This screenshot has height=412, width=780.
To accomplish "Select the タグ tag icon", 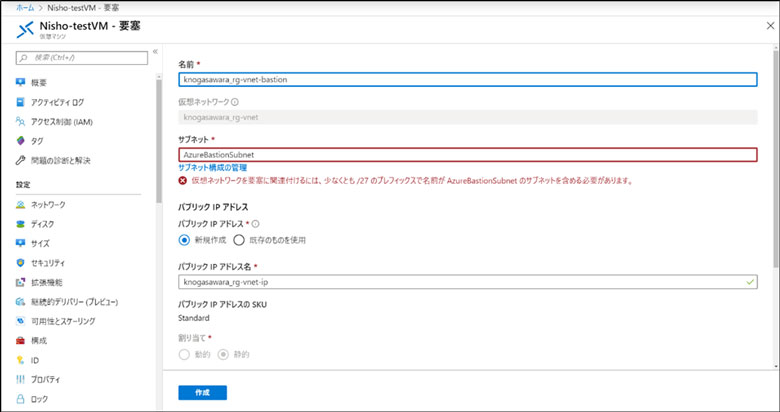I will pos(20,141).
